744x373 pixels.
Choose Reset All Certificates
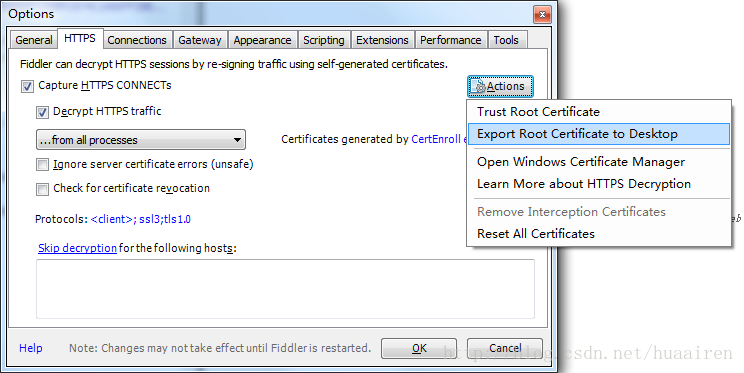click(x=599, y=233)
